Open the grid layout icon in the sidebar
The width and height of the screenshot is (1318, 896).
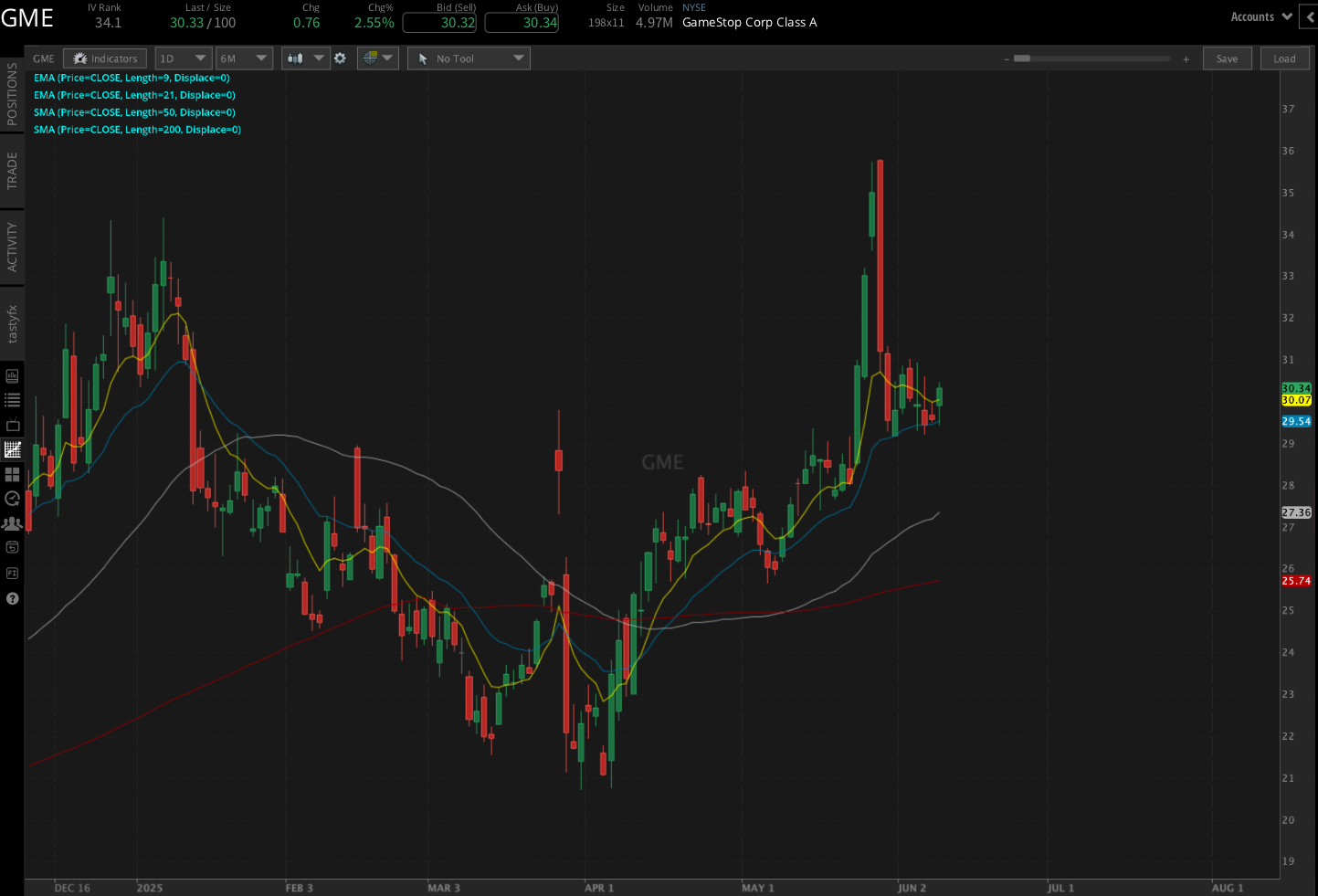tap(13, 472)
